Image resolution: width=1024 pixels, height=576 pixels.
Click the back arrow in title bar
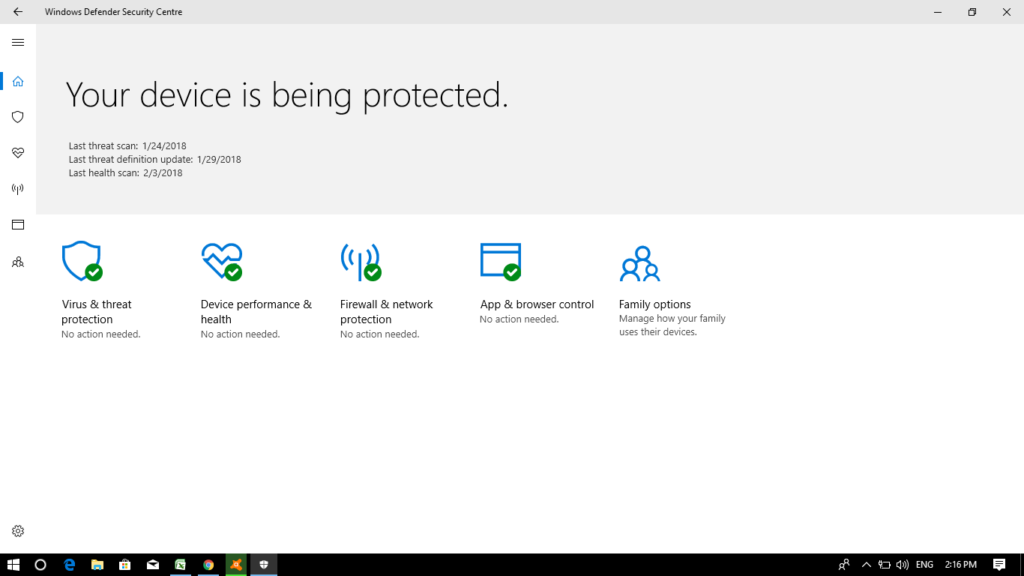click(x=18, y=12)
